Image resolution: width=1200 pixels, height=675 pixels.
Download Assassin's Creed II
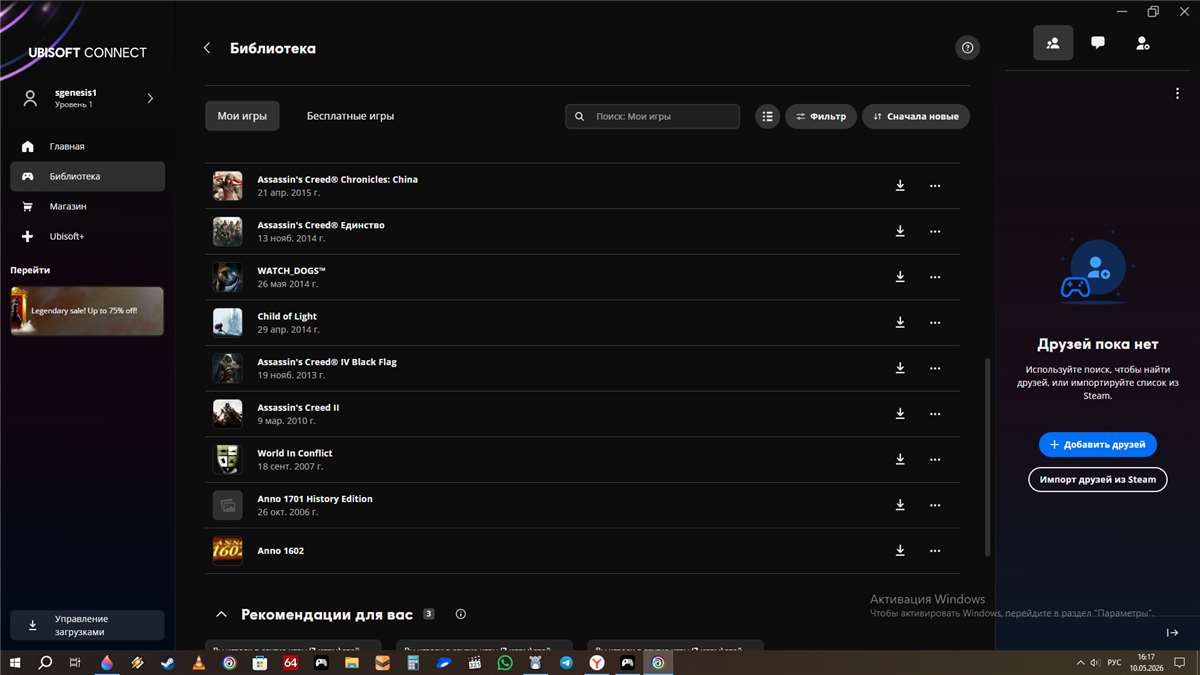pyautogui.click(x=900, y=414)
